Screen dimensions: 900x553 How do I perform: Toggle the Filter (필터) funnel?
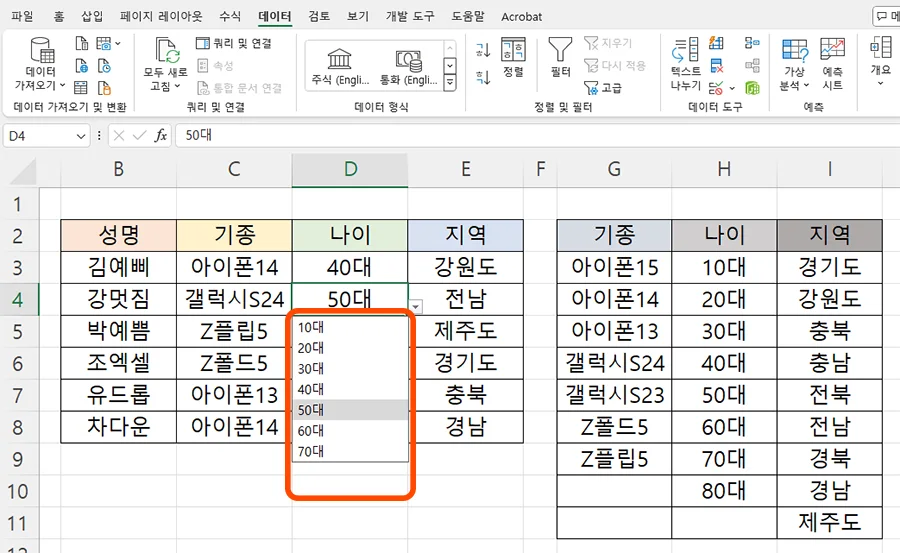(x=560, y=57)
